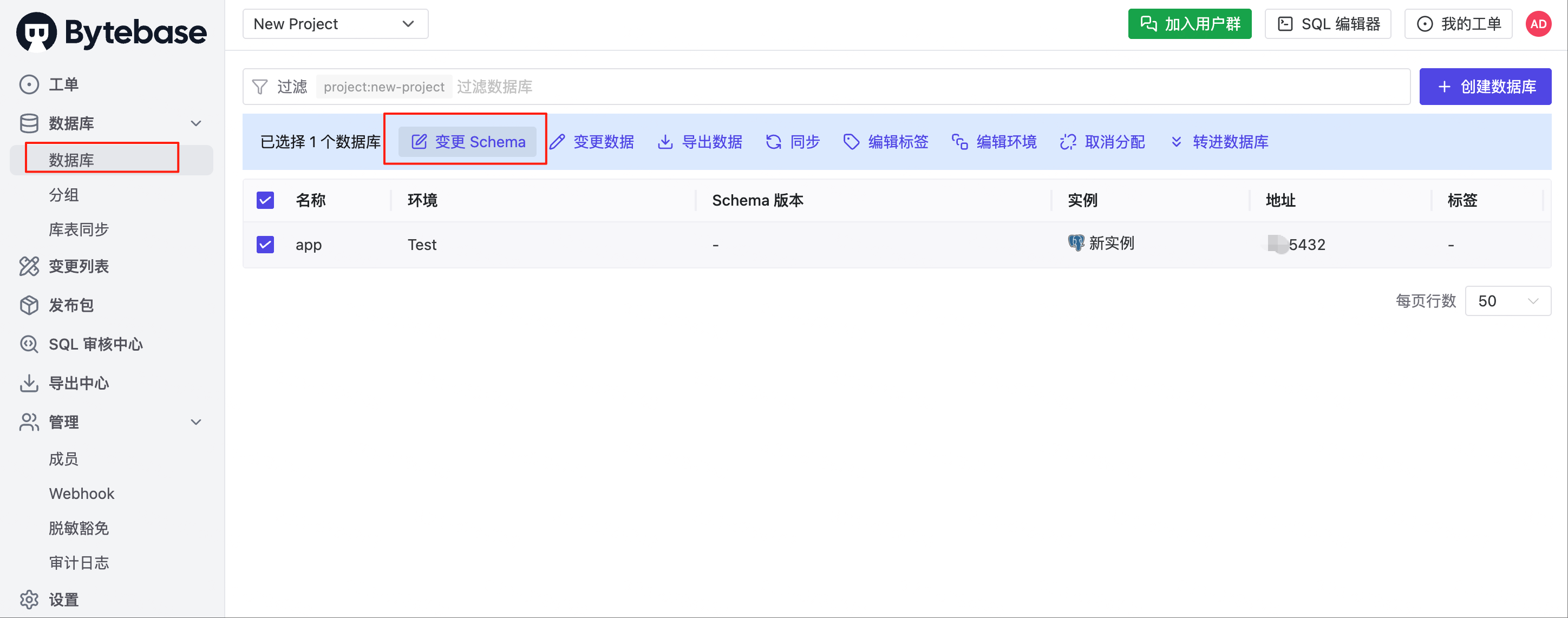Open the New Project selector dropdown
This screenshot has width=1568, height=618.
[x=335, y=24]
